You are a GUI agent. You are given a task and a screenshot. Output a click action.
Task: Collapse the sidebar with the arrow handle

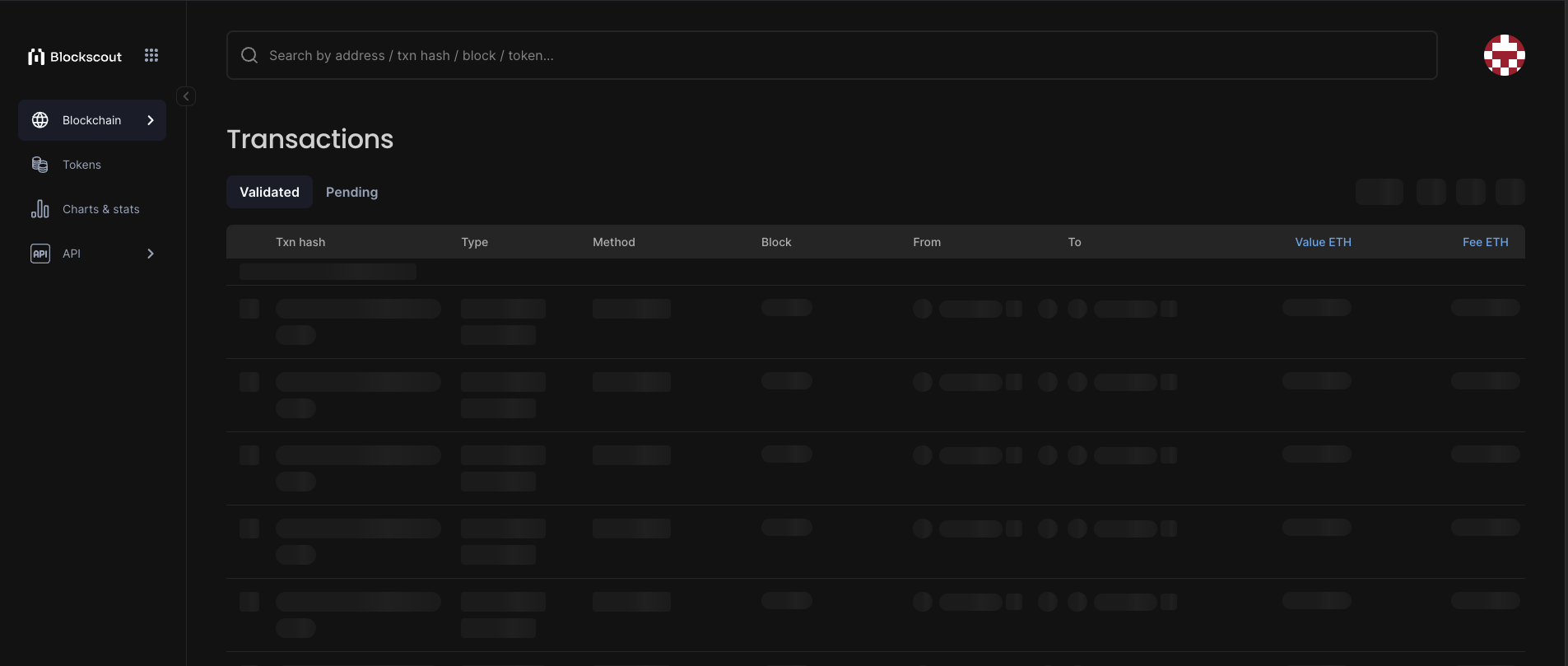tap(186, 96)
